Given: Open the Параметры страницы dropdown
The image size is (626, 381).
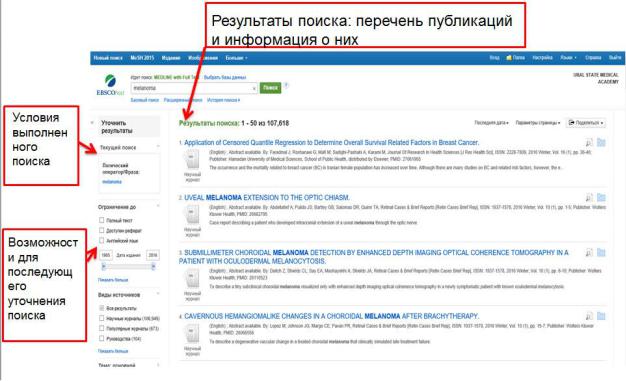Looking at the screenshot, I should point(538,123).
